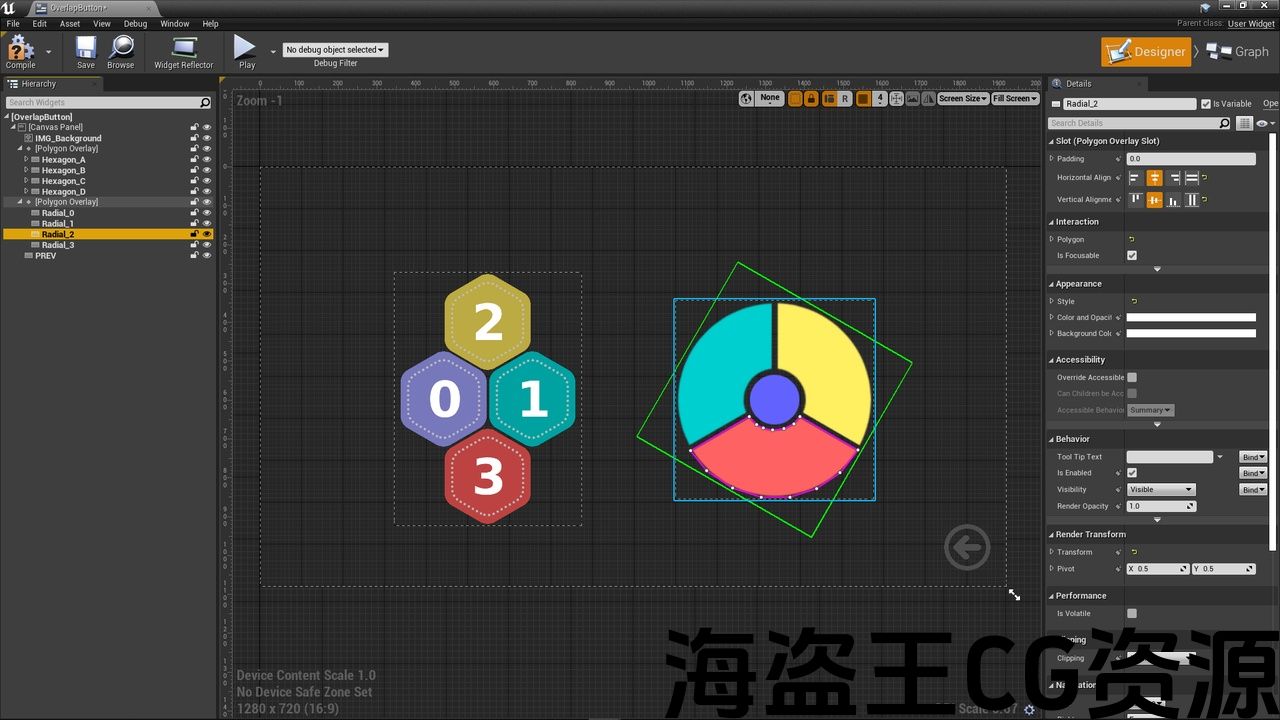Set vertical alignment to bottom
1280x720 pixels.
tap(1173, 200)
